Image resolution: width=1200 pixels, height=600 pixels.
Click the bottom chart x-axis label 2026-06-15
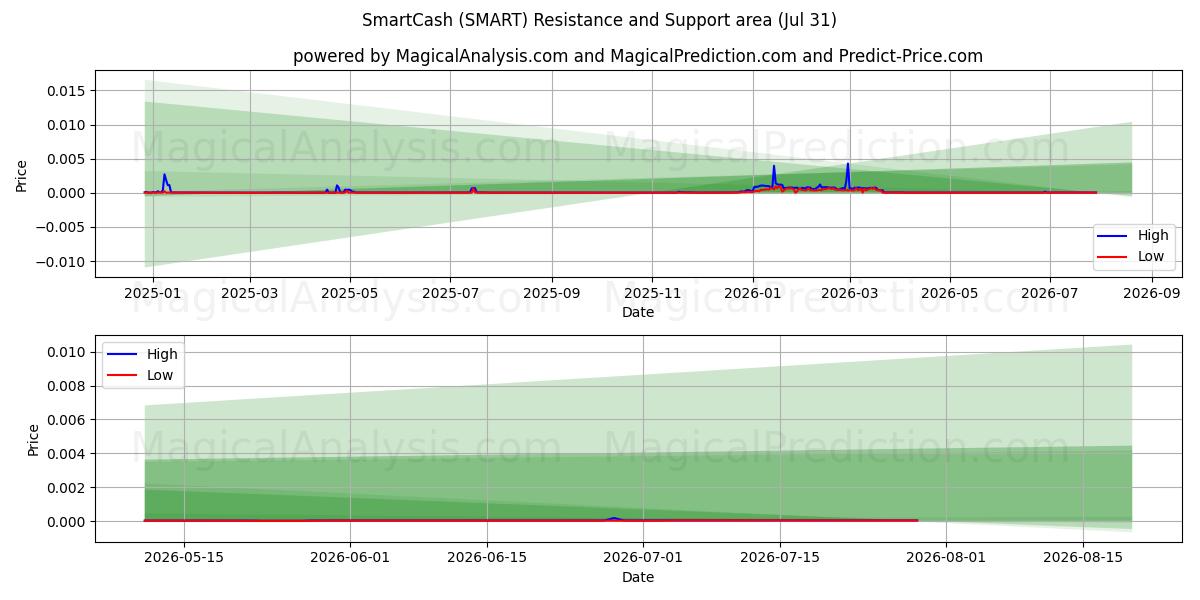coord(487,559)
